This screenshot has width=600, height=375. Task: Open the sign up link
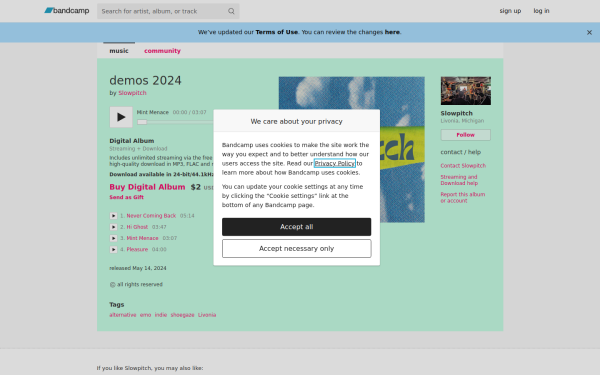tap(510, 11)
